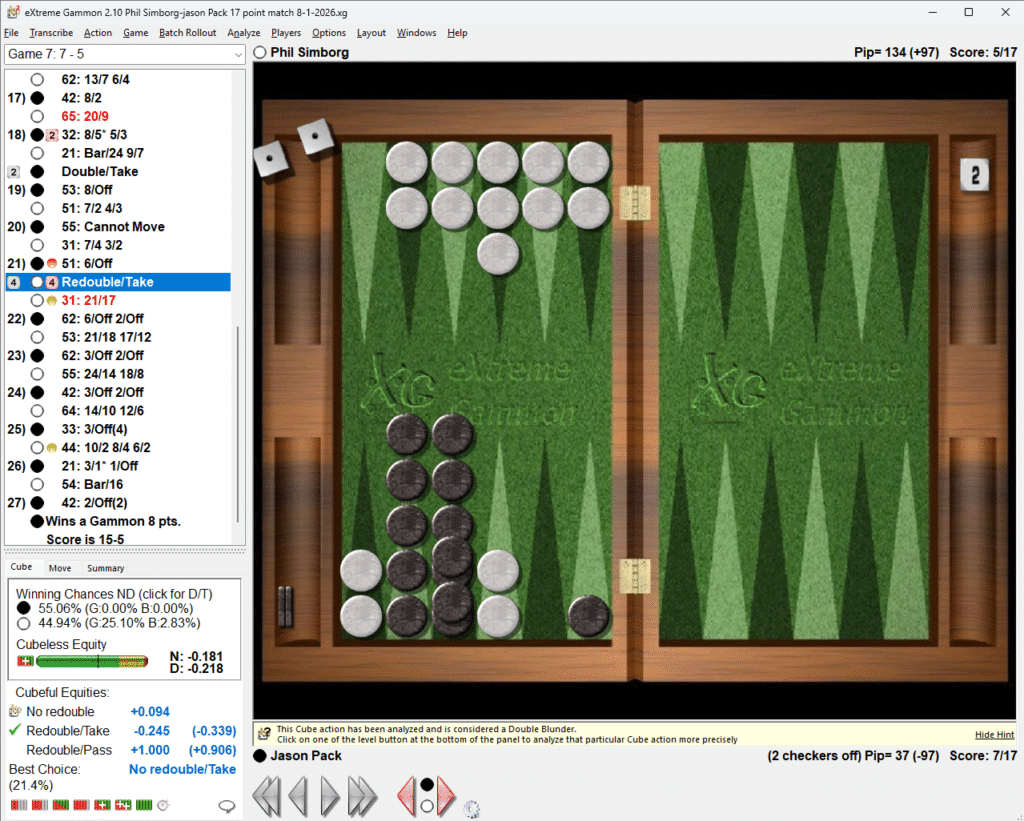Screen dimensions: 1024x821
Task: Jump to the last move with double-right arrow
Action: [x=362, y=796]
